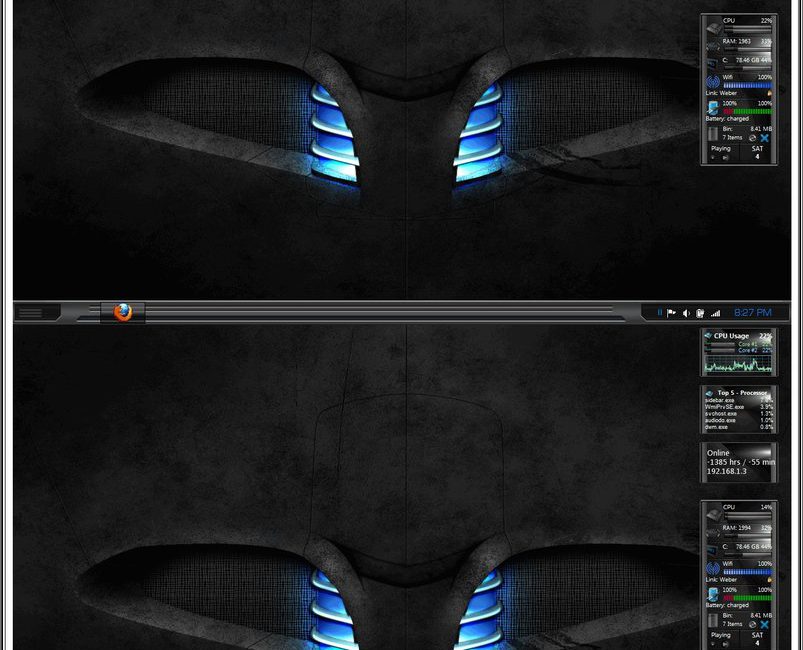This screenshot has height=650, width=803.
Task: Click the blue X empty-bin icon in the CPU 22% gadget
Action: [765, 138]
